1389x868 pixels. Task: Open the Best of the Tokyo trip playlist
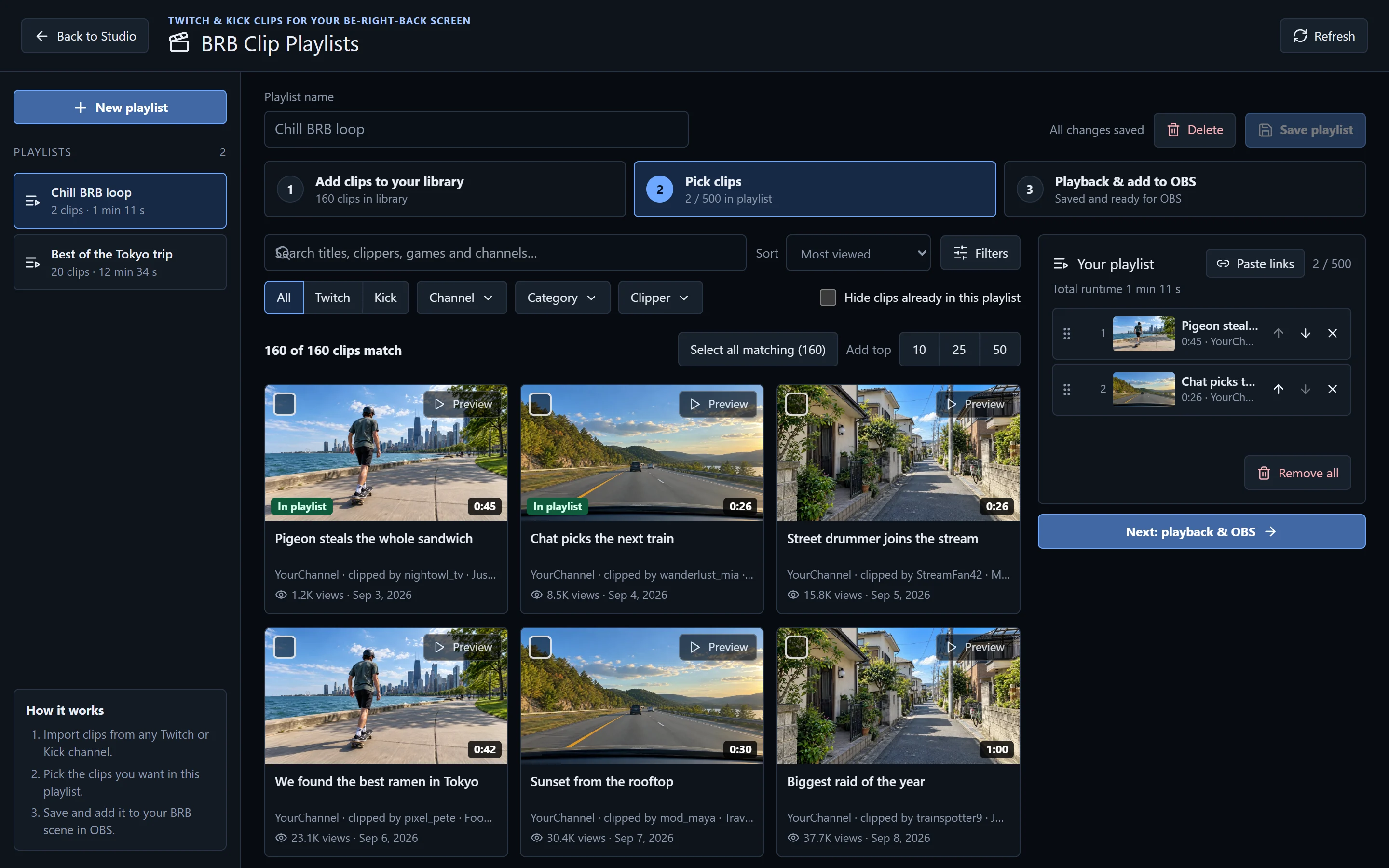click(120, 262)
